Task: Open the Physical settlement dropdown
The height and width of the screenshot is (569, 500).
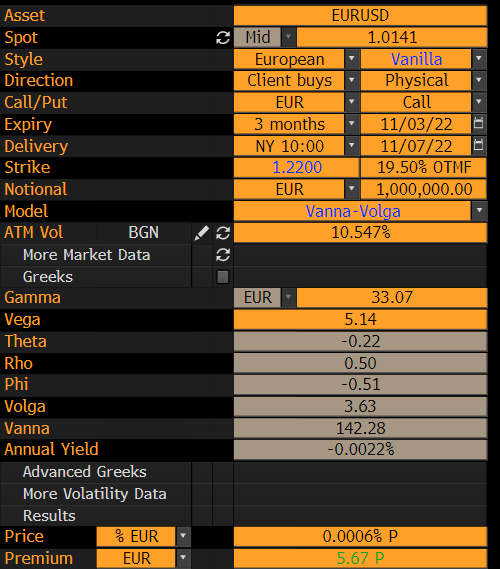Action: tap(479, 80)
